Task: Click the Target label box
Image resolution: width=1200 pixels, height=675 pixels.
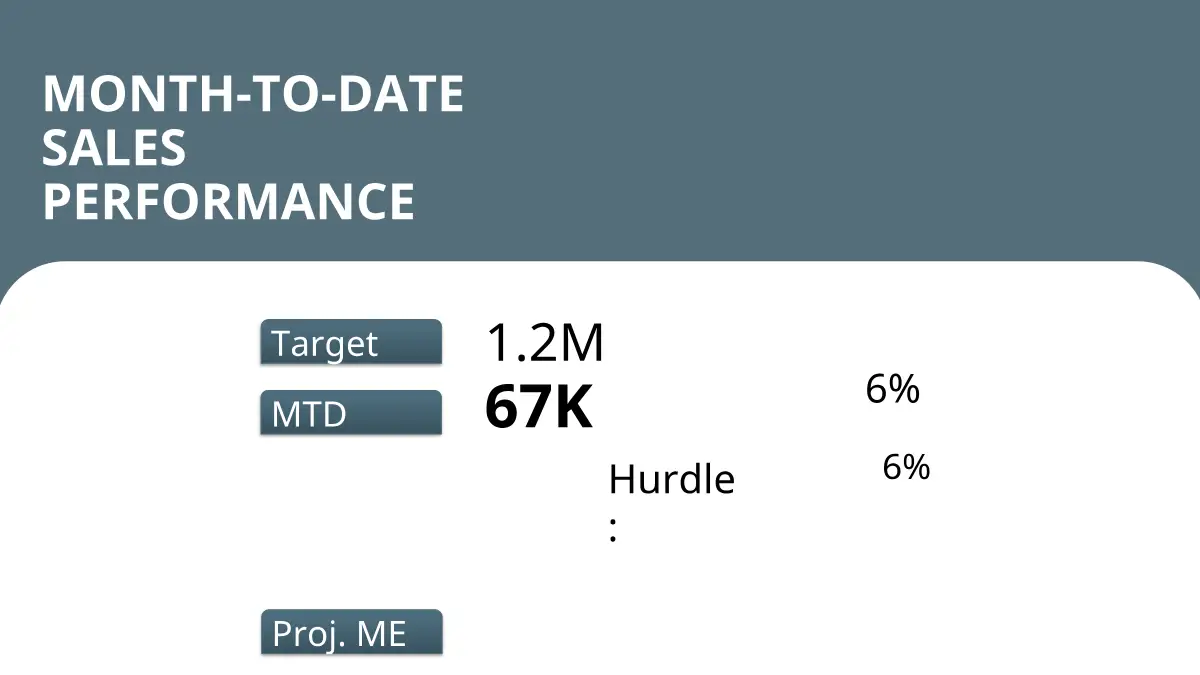Action: pos(350,343)
